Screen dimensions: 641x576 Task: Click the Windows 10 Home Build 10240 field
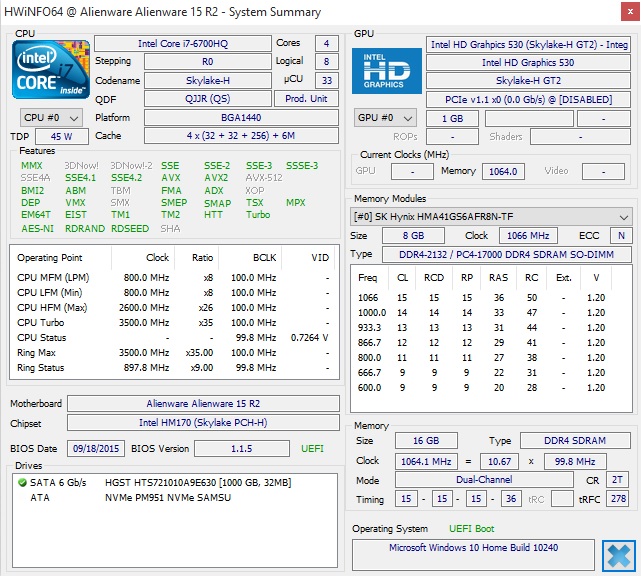tap(473, 555)
